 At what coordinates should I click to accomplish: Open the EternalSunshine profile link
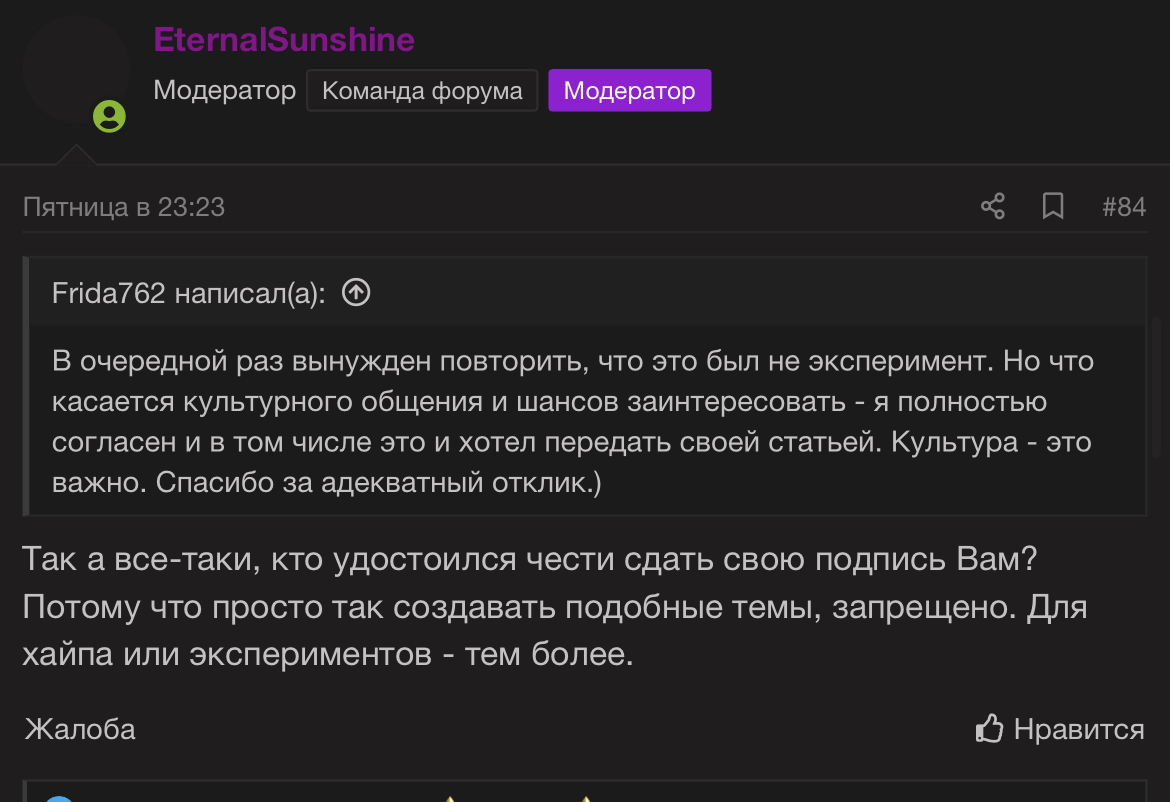pyautogui.click(x=284, y=40)
